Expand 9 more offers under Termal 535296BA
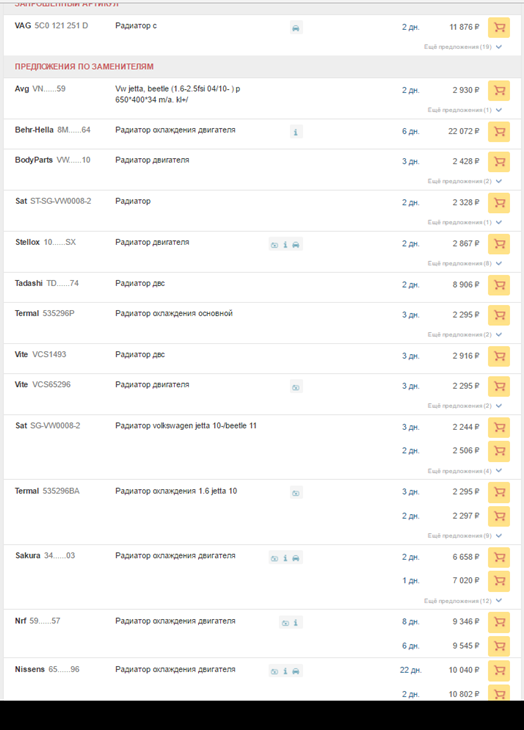 coord(464,536)
